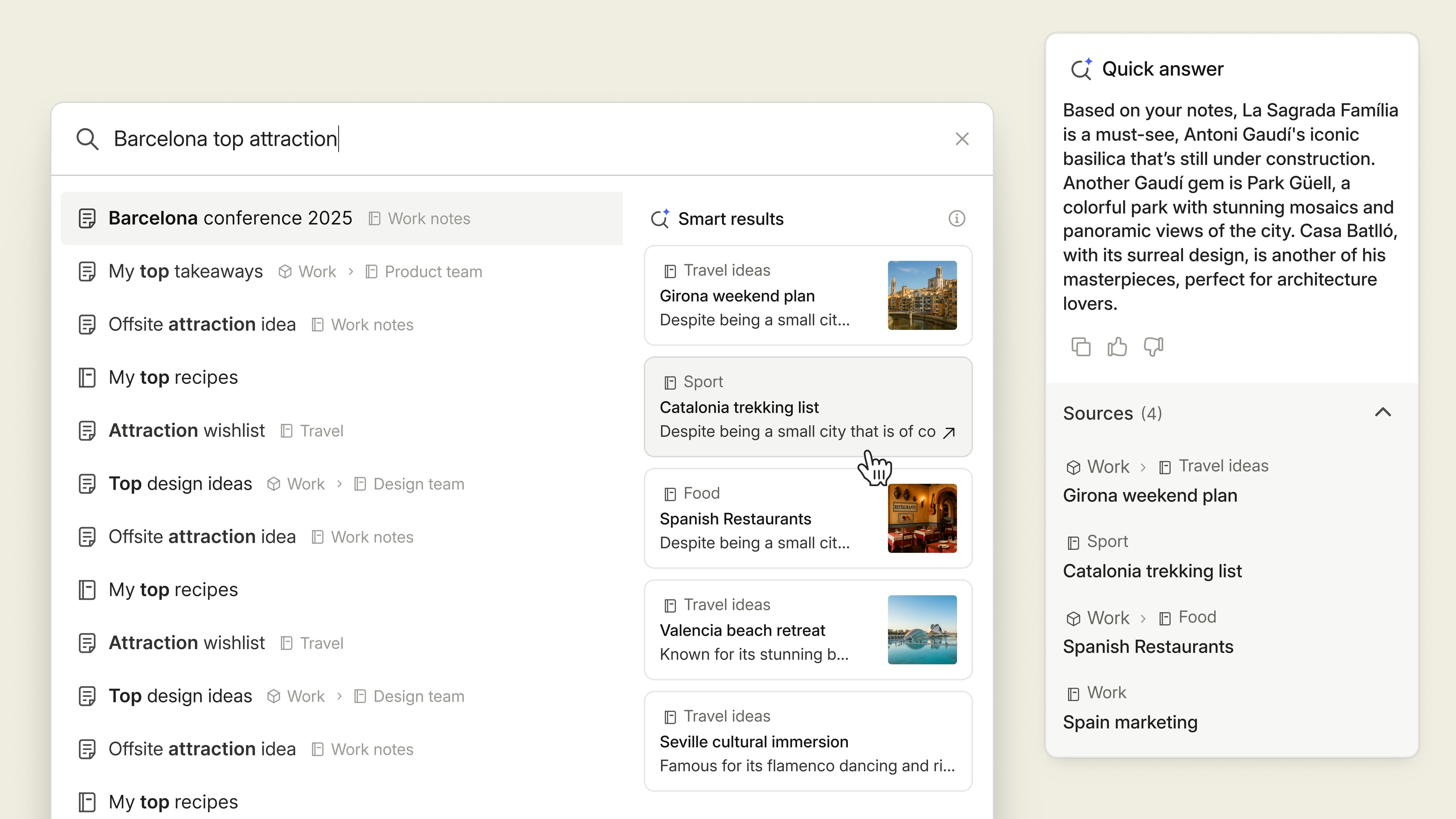
Task: Click the Work teamspace icon beside My top takeaways
Action: 285,271
